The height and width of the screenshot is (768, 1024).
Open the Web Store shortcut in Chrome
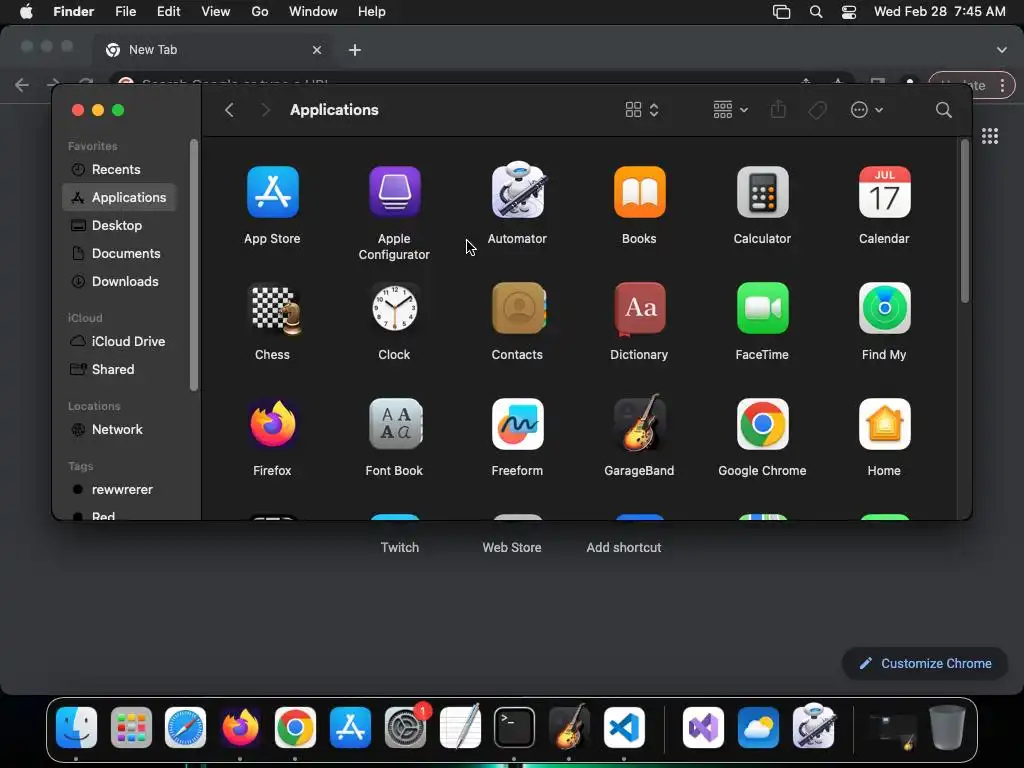coord(512,547)
